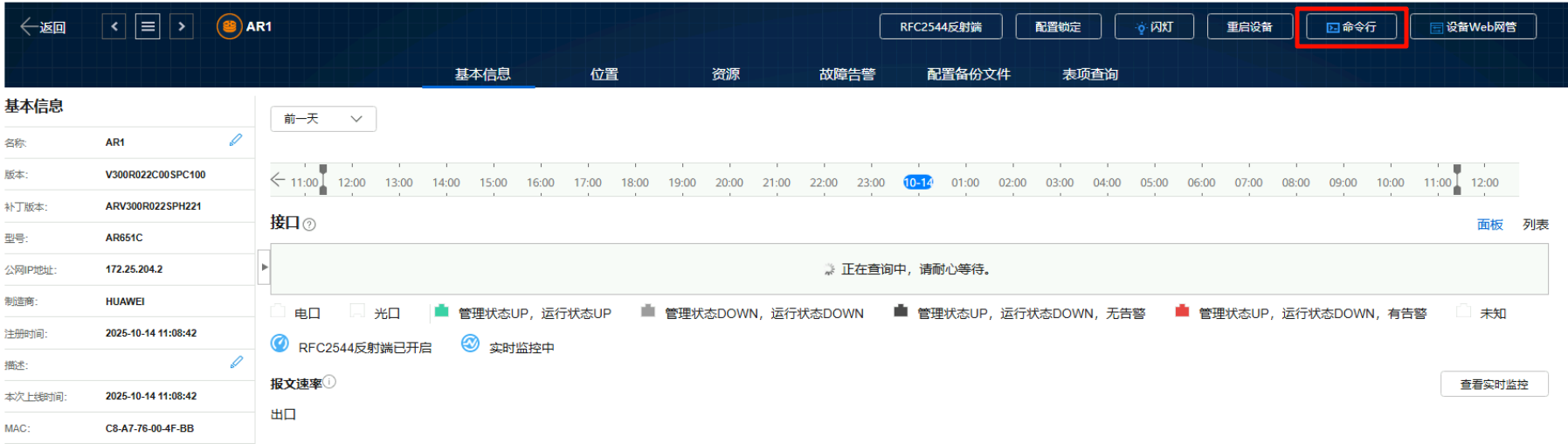Viewport: 1568px width, 444px height.
Task: Select the 10-14 date marker on timeline
Action: 917,183
